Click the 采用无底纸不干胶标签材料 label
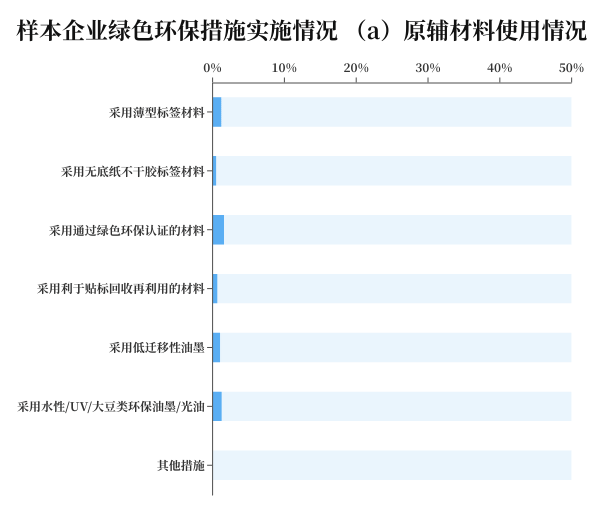600x510 pixels. (133, 171)
